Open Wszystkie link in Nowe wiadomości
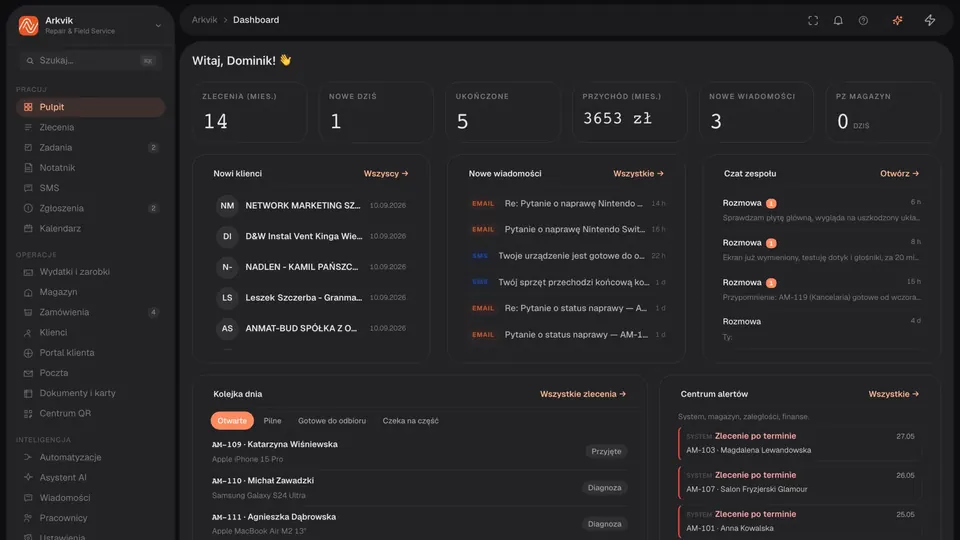The image size is (960, 540). [x=638, y=174]
